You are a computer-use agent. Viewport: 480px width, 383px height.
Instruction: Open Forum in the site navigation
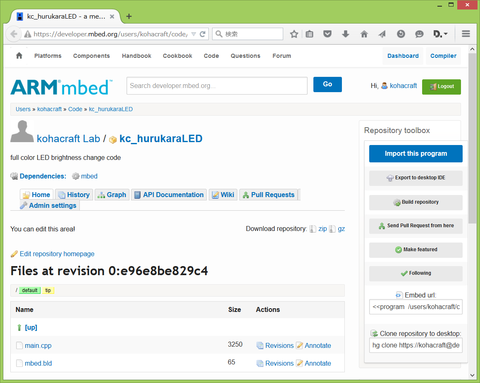282,56
